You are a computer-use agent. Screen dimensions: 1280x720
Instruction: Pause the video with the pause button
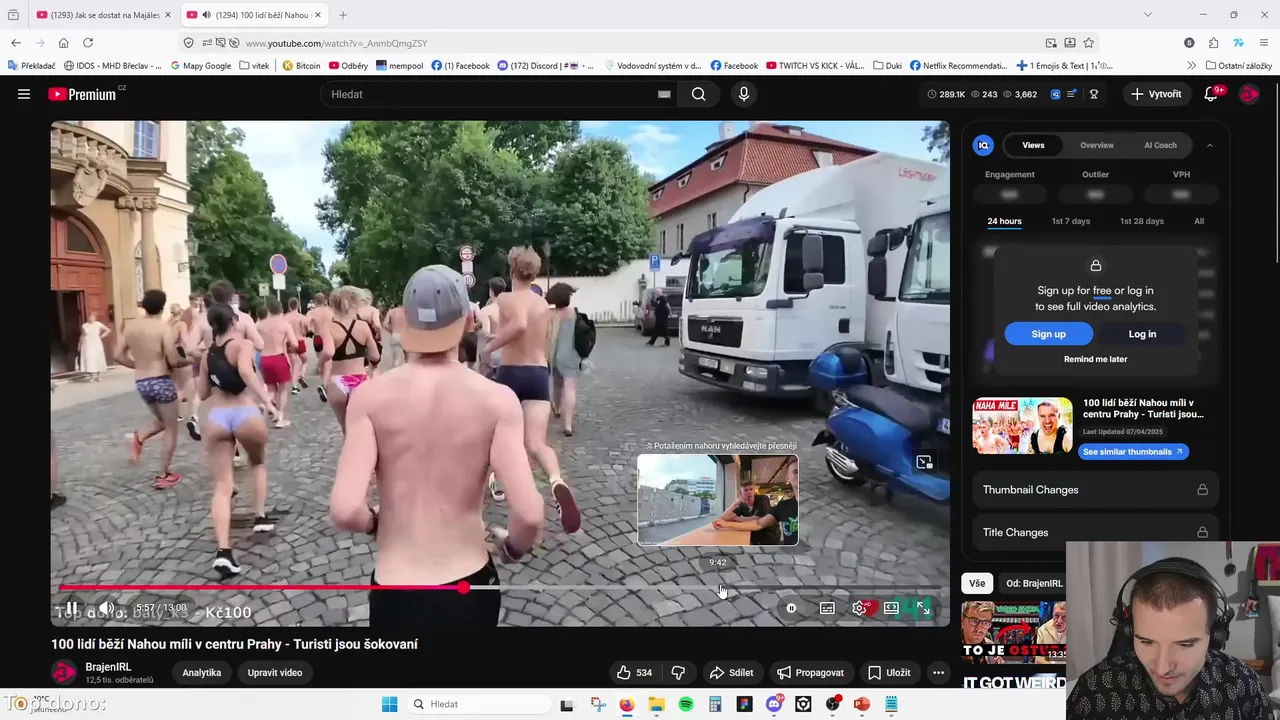coord(71,609)
